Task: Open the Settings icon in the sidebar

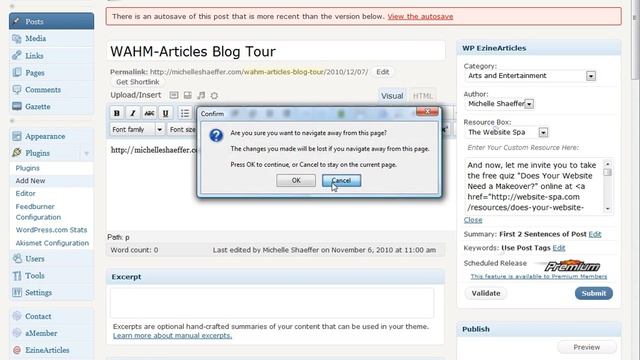Action: coord(17,293)
